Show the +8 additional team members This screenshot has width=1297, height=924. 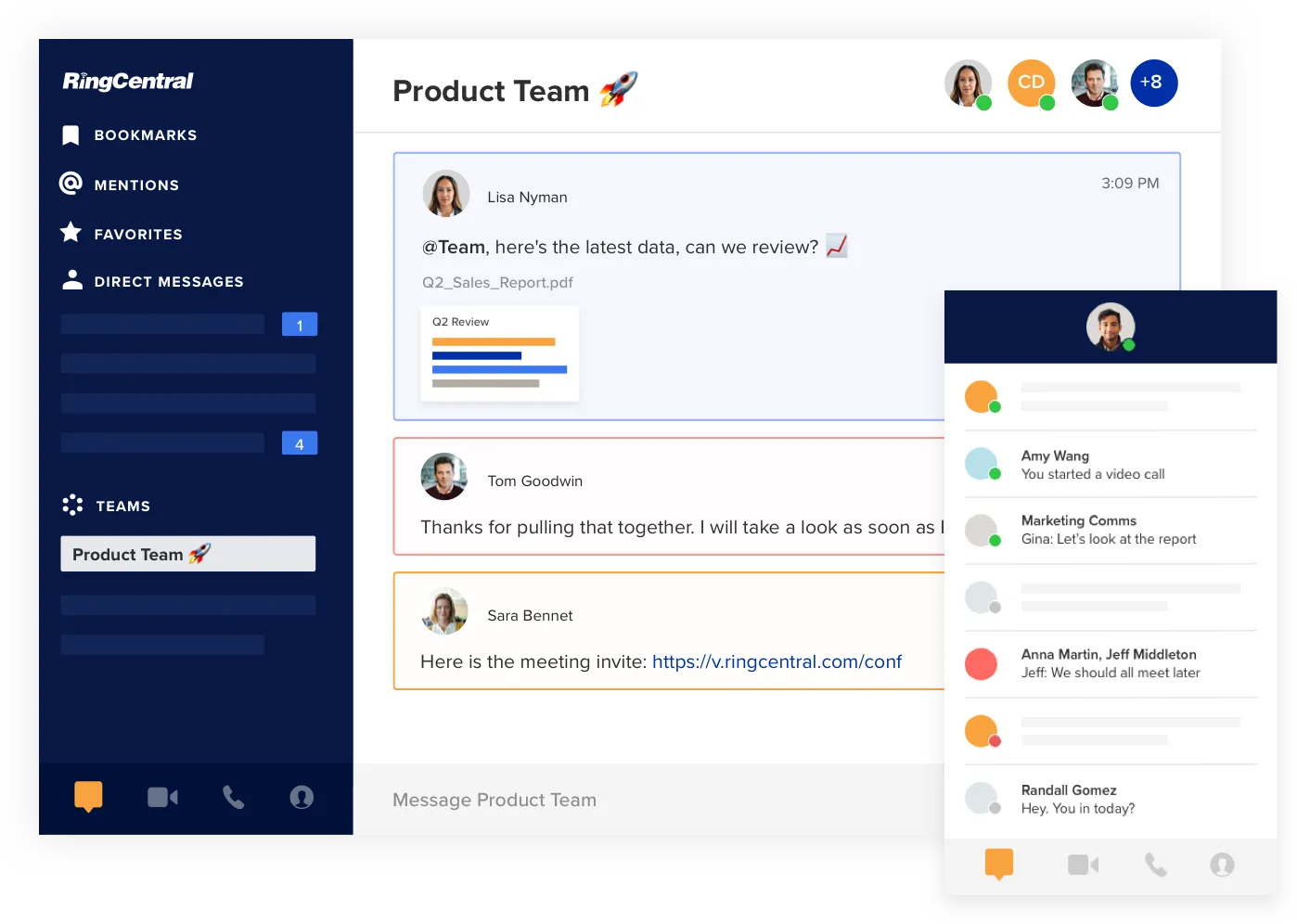pos(1153,83)
